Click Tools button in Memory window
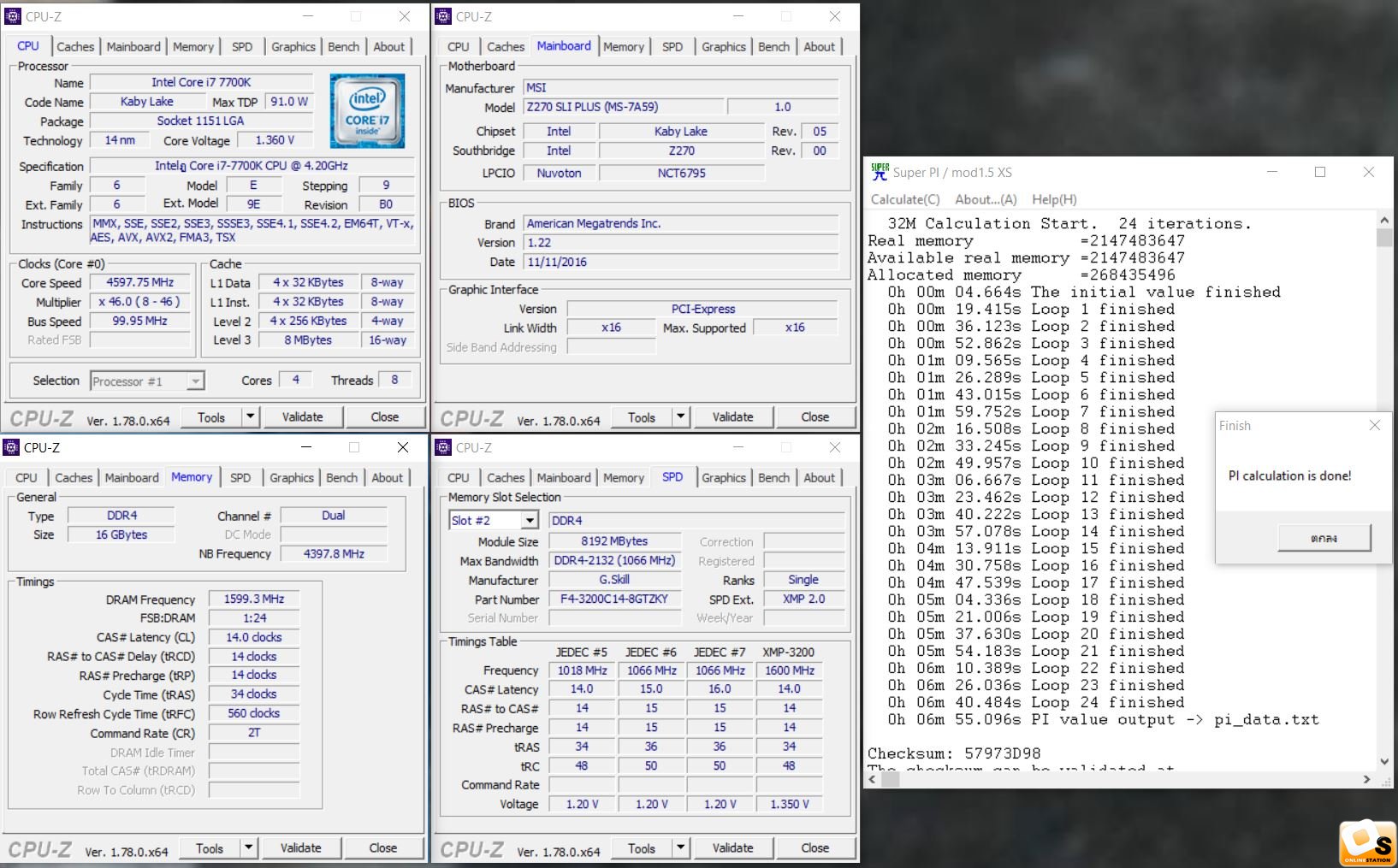Screen dimensions: 1398x868 pyautogui.click(x=210, y=847)
